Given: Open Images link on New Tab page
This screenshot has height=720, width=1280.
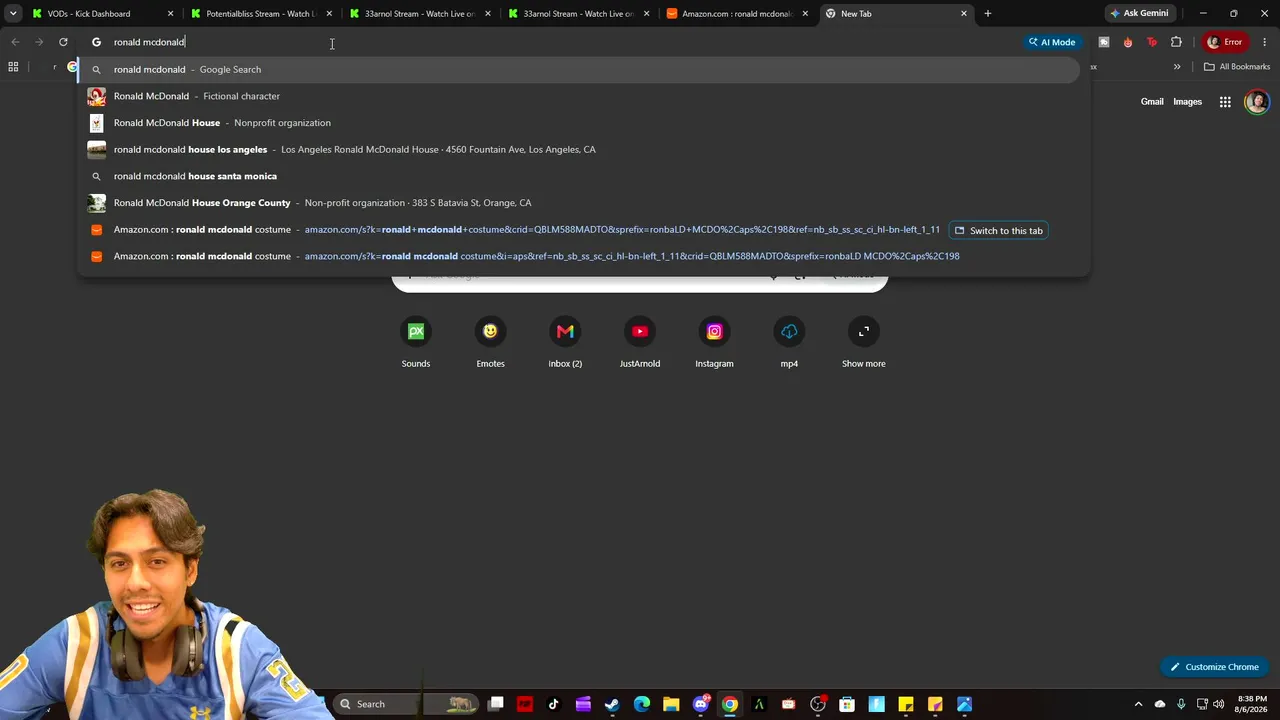Looking at the screenshot, I should (x=1187, y=102).
